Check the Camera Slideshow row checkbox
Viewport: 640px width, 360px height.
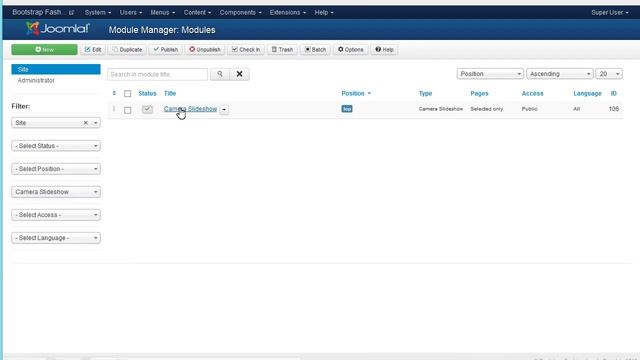(128, 110)
